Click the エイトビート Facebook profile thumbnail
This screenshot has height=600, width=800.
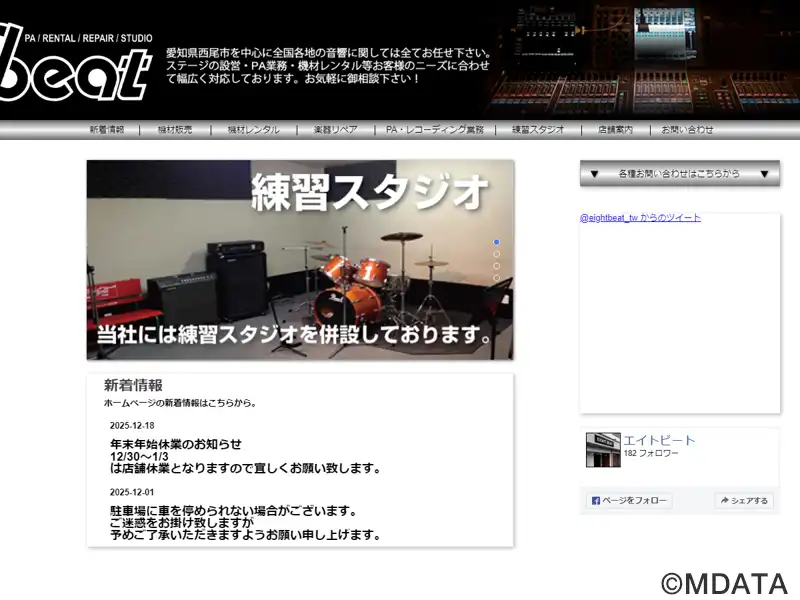click(603, 449)
